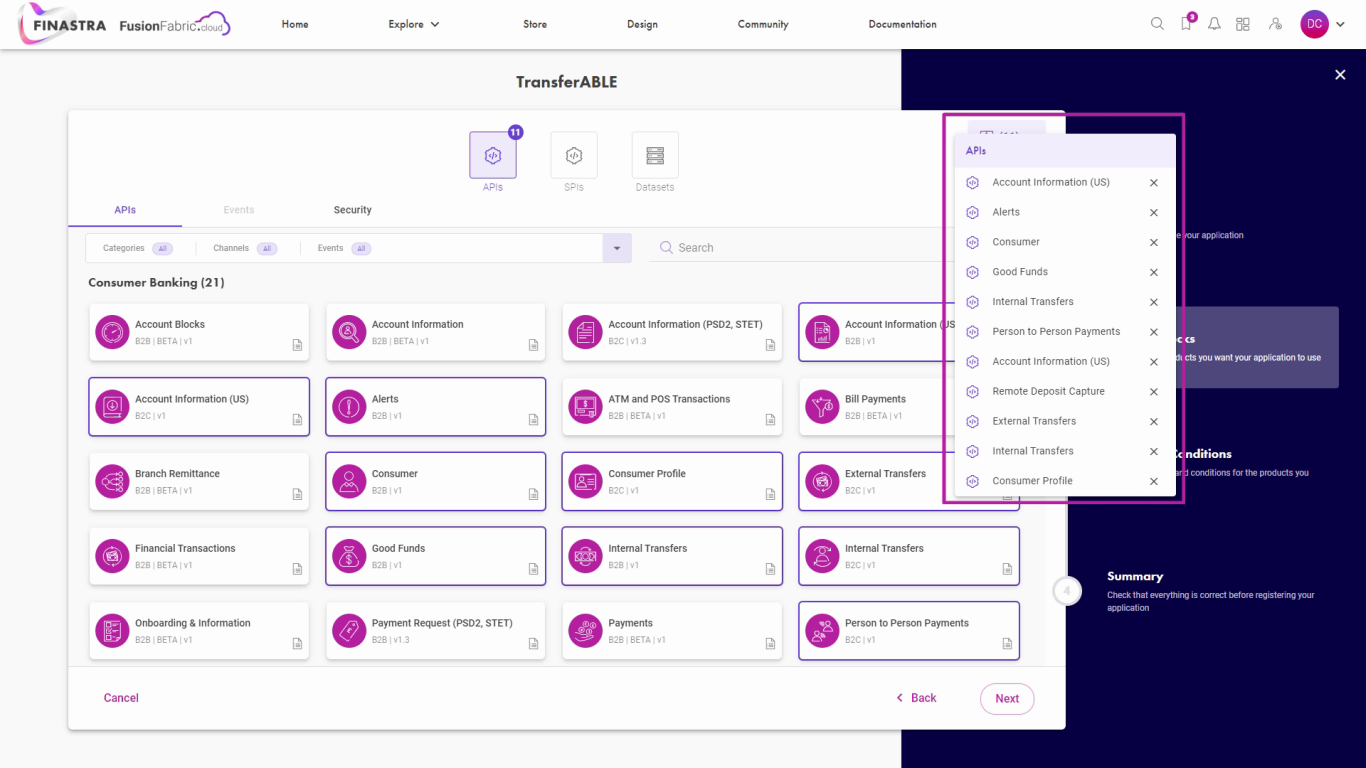
Task: Open documentation icon on Good Funds card
Action: pyautogui.click(x=534, y=569)
